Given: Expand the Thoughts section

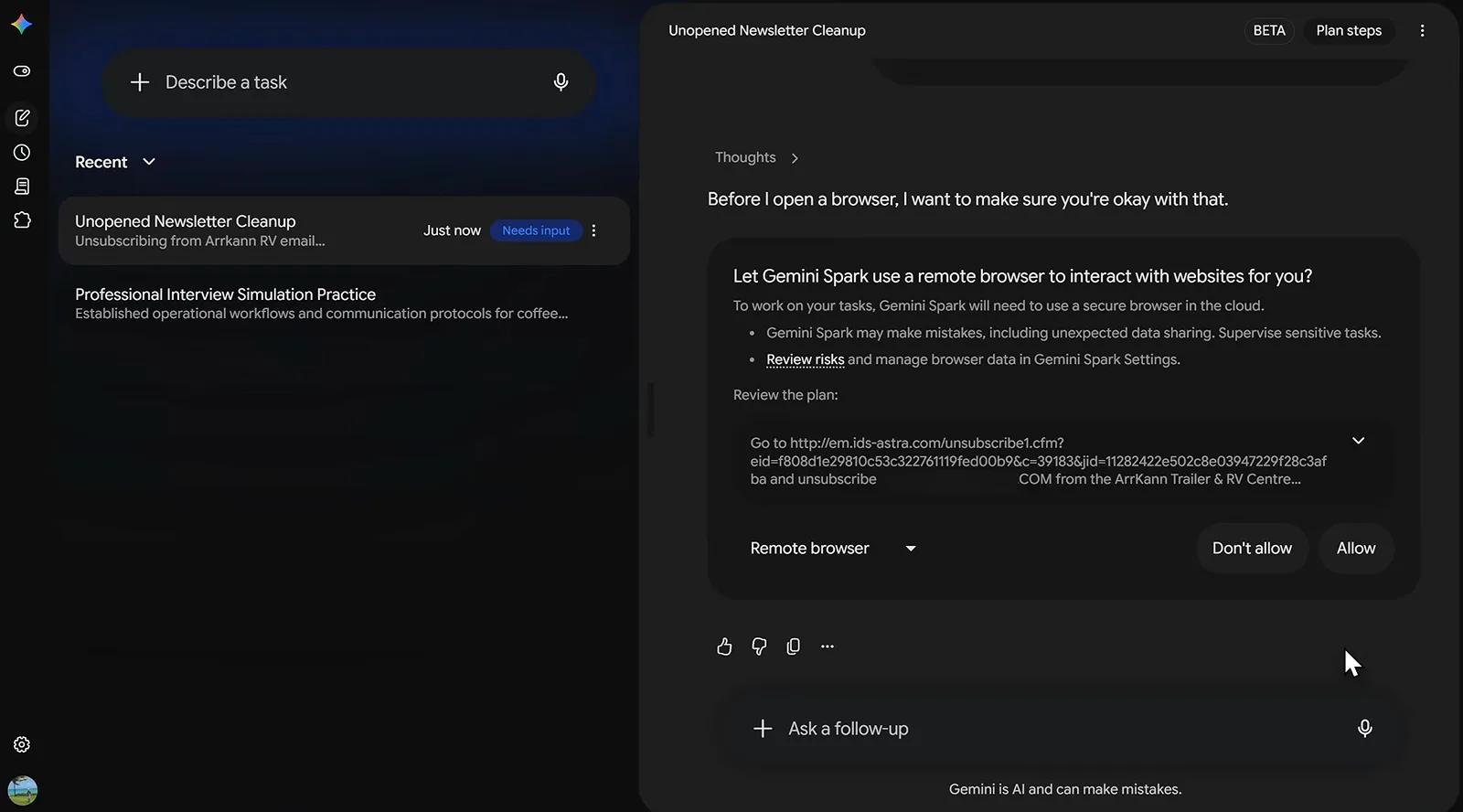Looking at the screenshot, I should 756,157.
